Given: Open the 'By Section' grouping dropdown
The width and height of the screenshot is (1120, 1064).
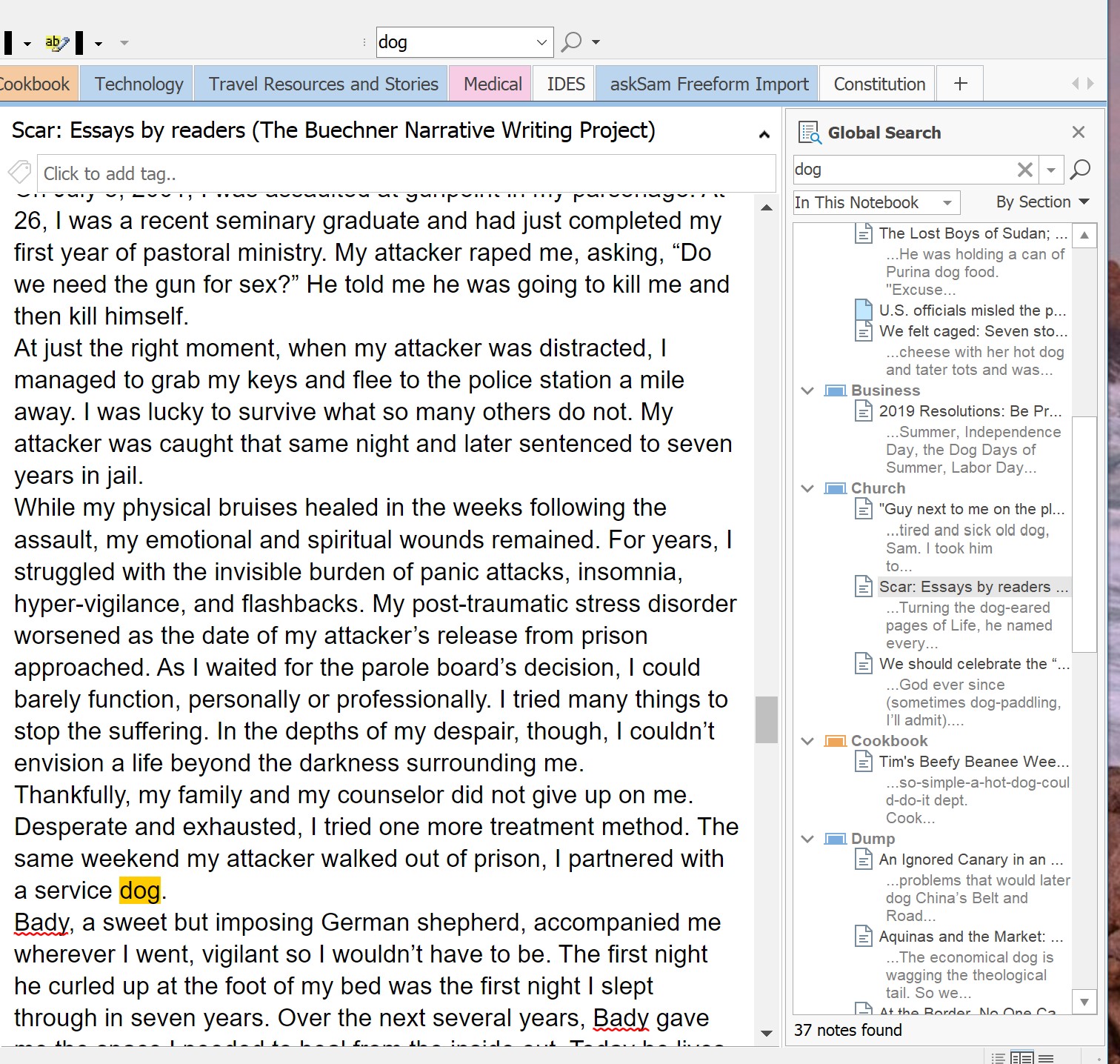Looking at the screenshot, I should pyautogui.click(x=1042, y=202).
